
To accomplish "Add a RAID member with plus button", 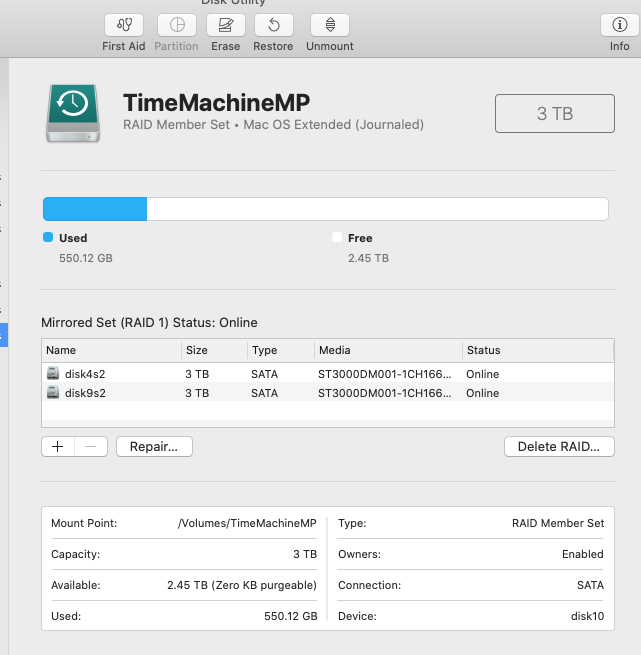I will tap(58, 447).
